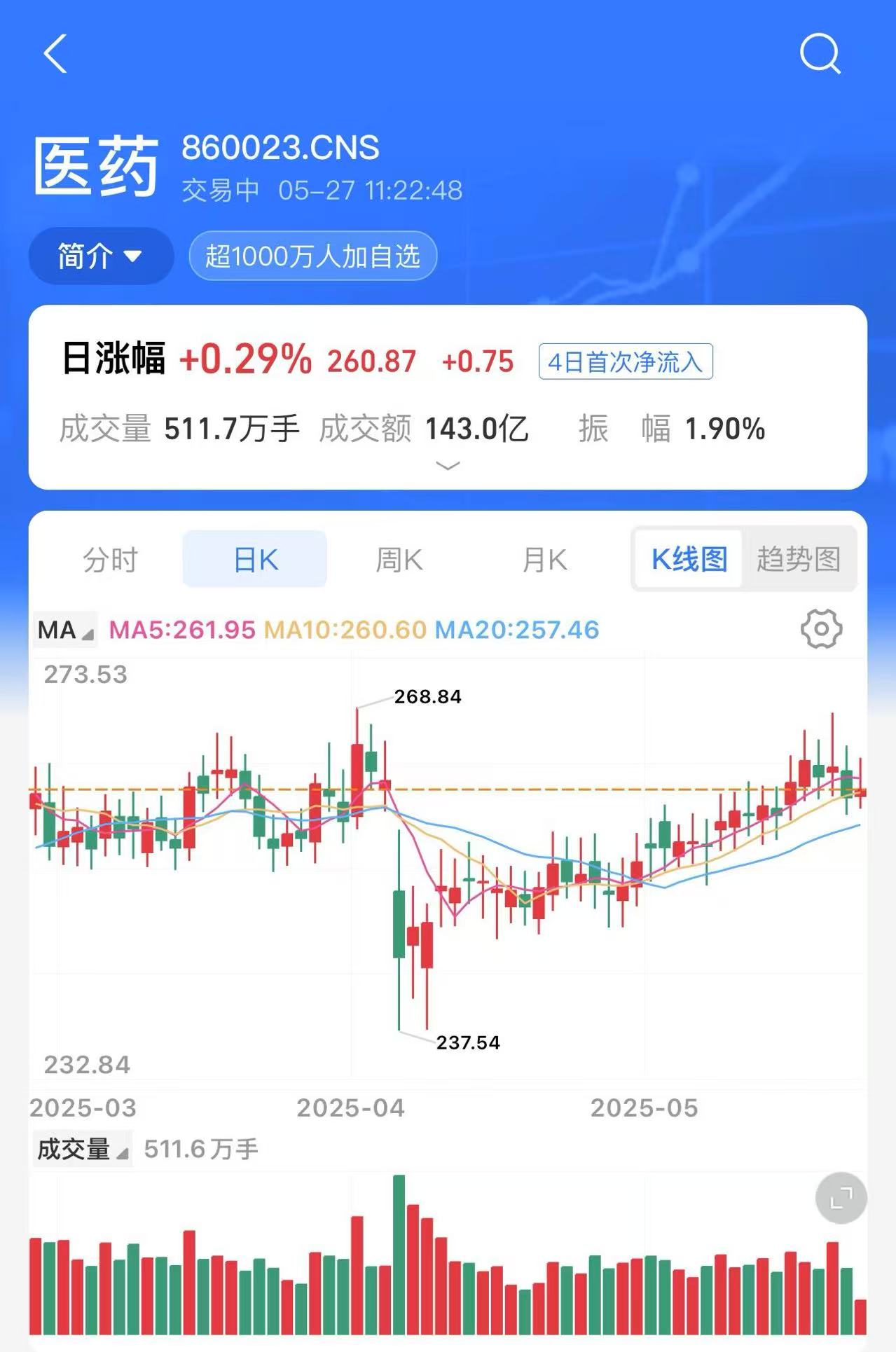The width and height of the screenshot is (896, 1352).
Task: Tap 超1000万人加自选 button
Action: (313, 256)
